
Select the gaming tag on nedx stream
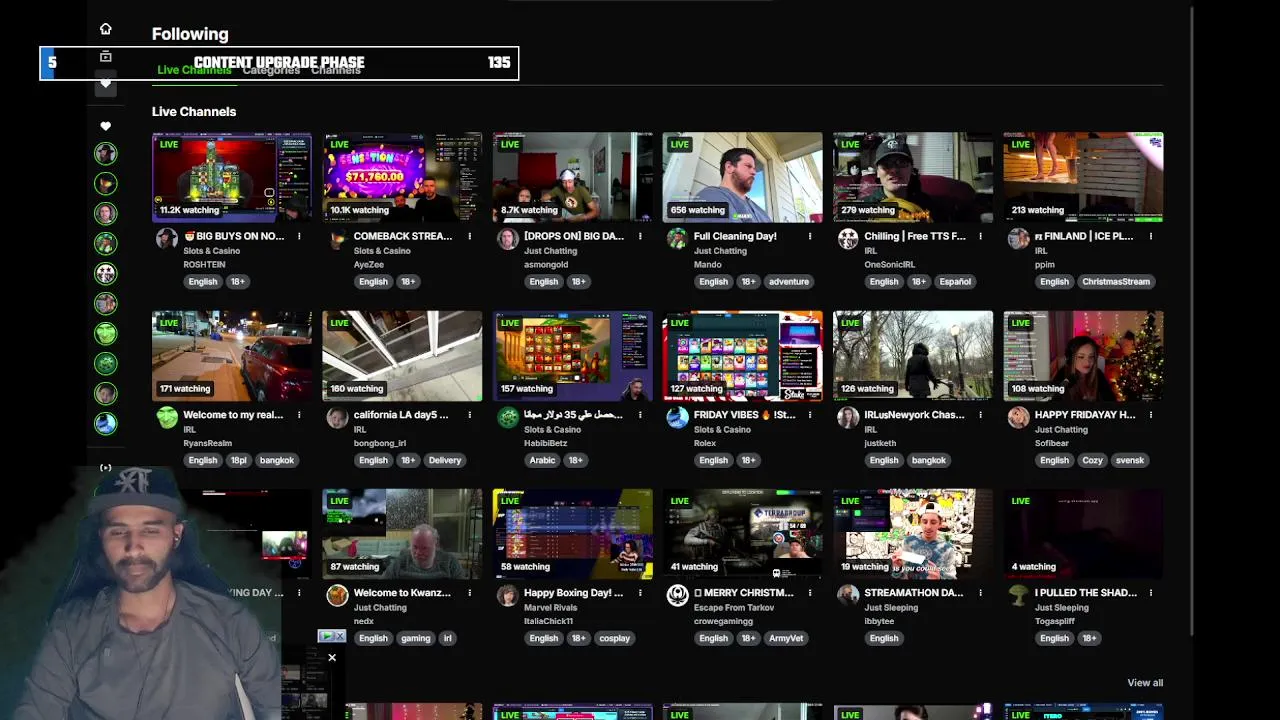(416, 638)
